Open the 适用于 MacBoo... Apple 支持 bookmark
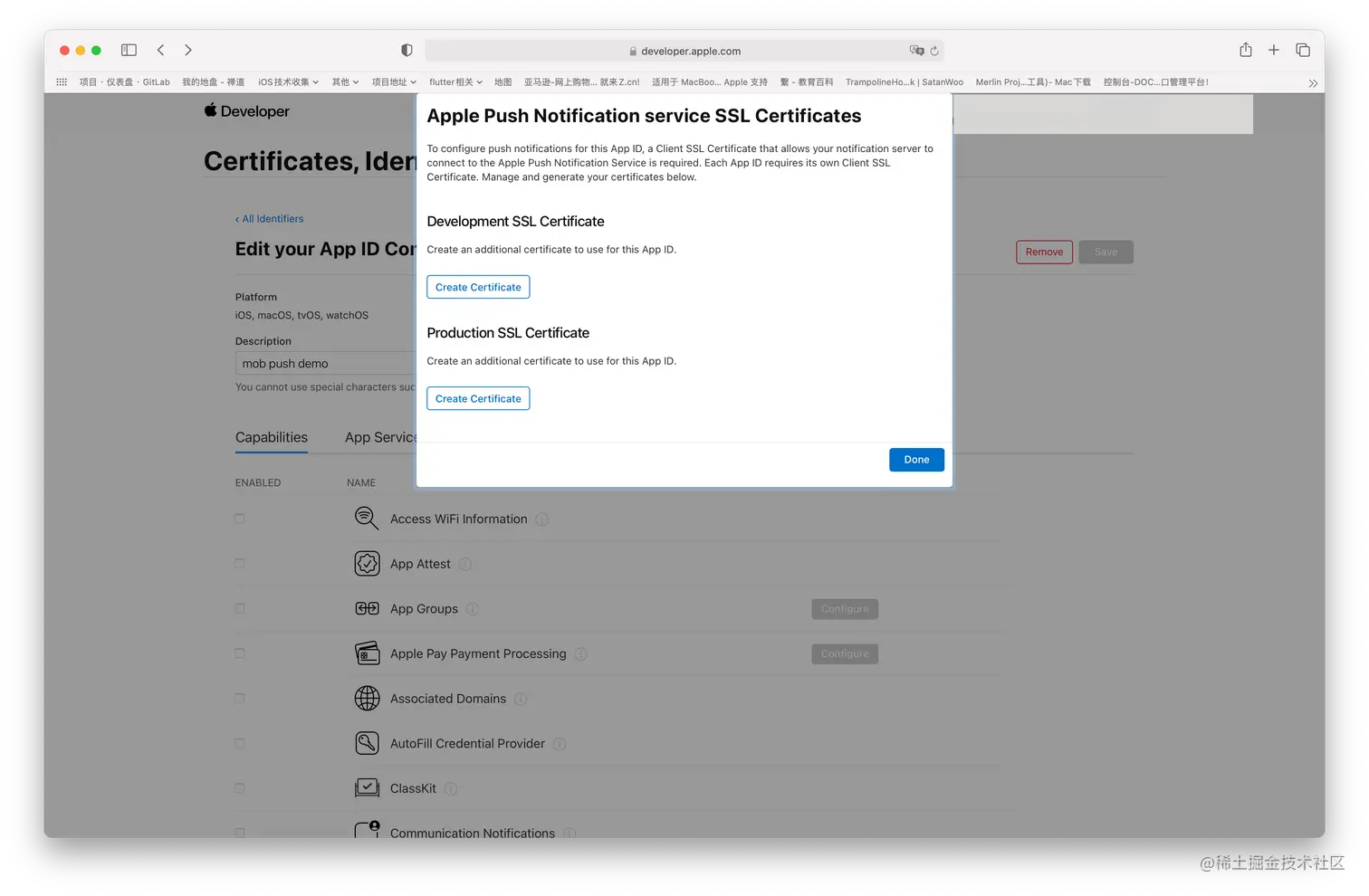Image resolution: width=1369 pixels, height=896 pixels. coord(709,82)
